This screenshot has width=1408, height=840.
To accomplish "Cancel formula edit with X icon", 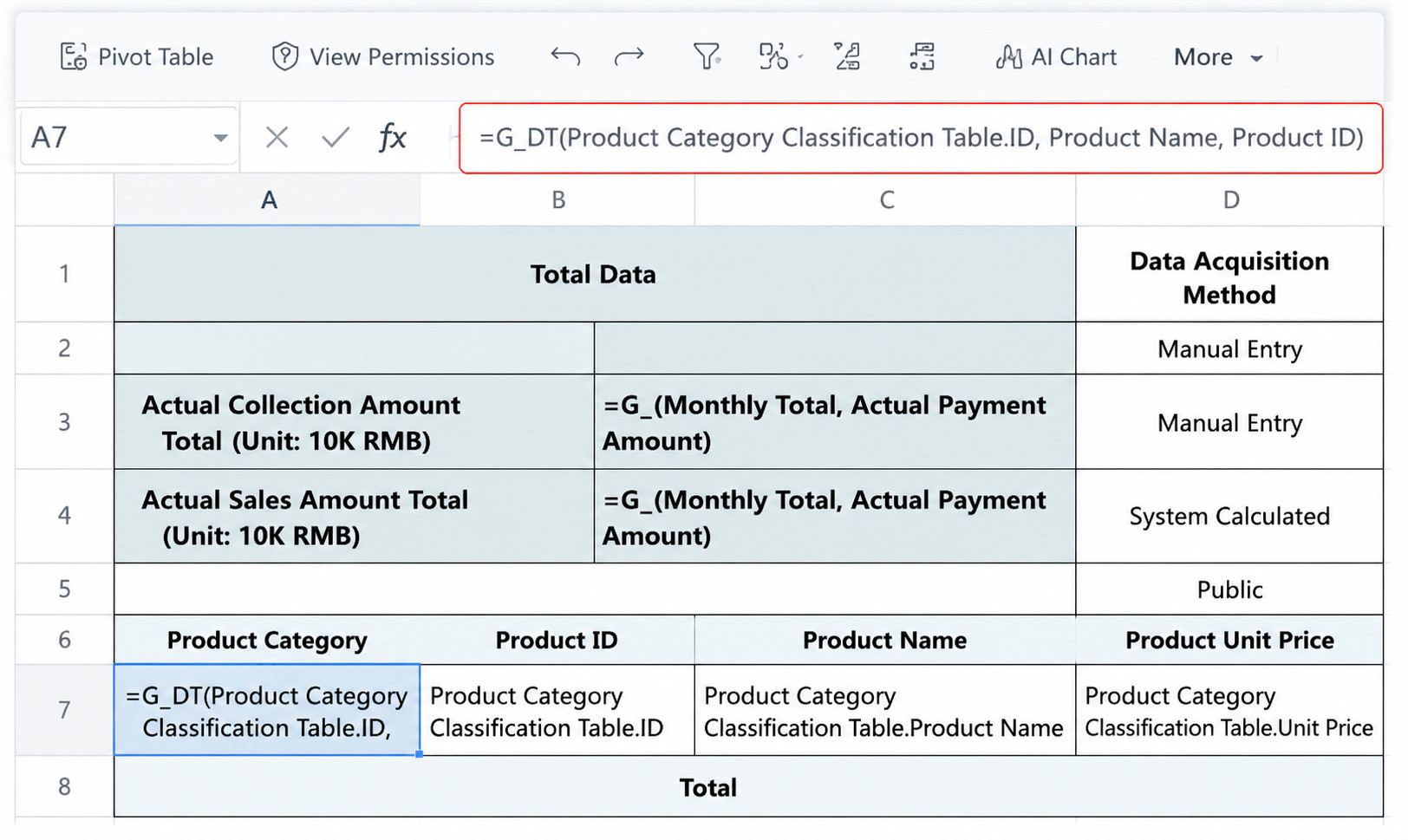I will pyautogui.click(x=277, y=137).
